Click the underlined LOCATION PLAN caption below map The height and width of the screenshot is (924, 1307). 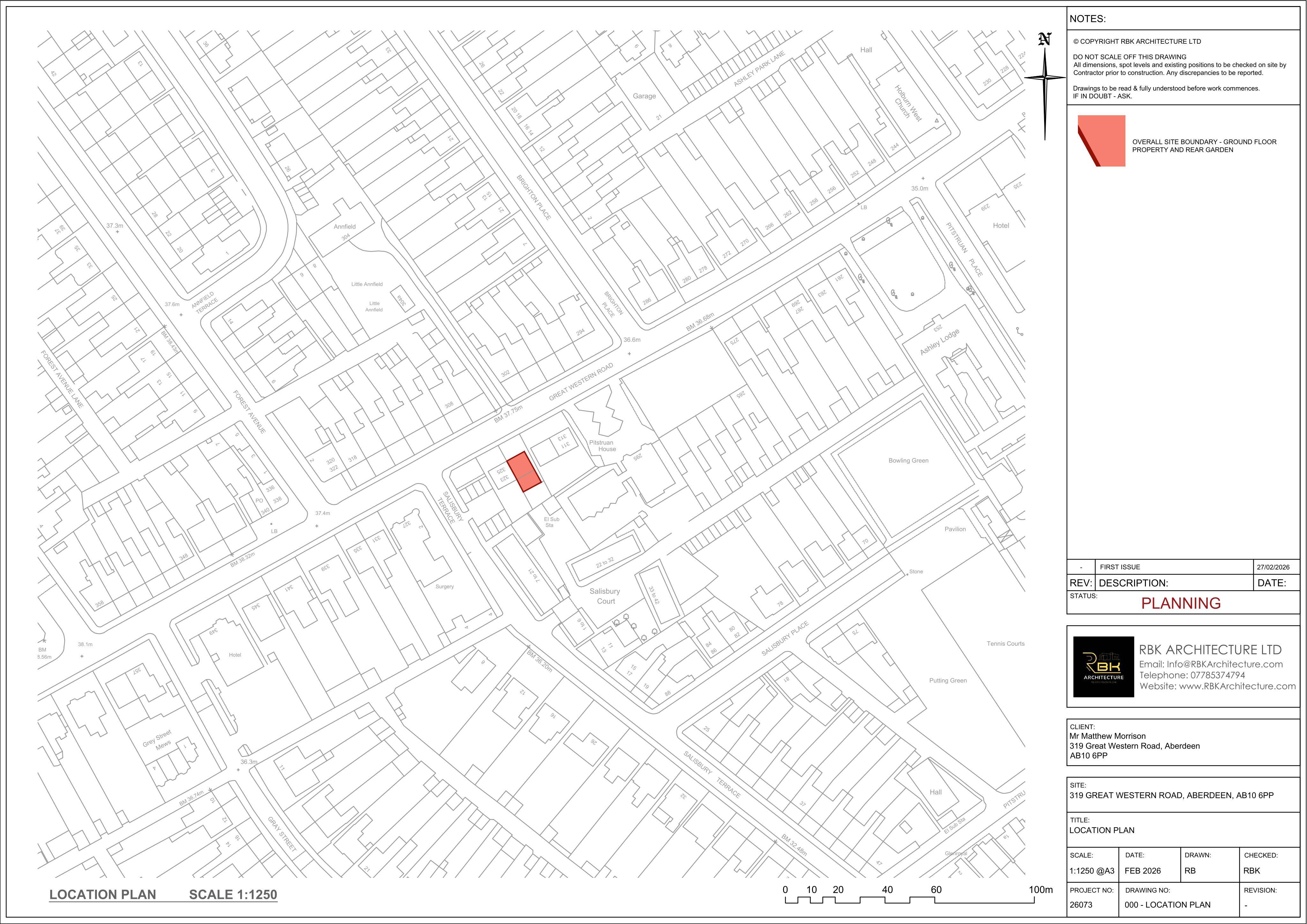coord(102,894)
